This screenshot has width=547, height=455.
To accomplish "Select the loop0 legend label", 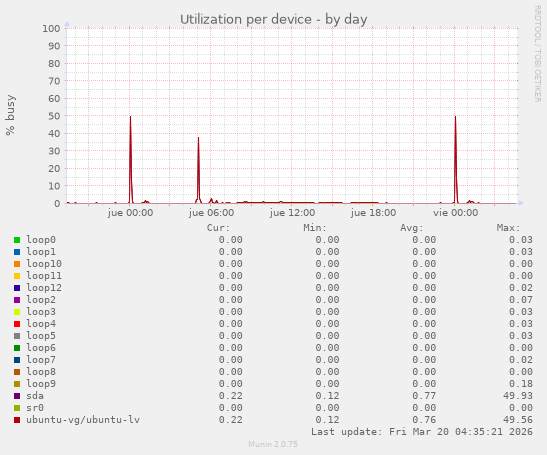I will pyautogui.click(x=41, y=240).
